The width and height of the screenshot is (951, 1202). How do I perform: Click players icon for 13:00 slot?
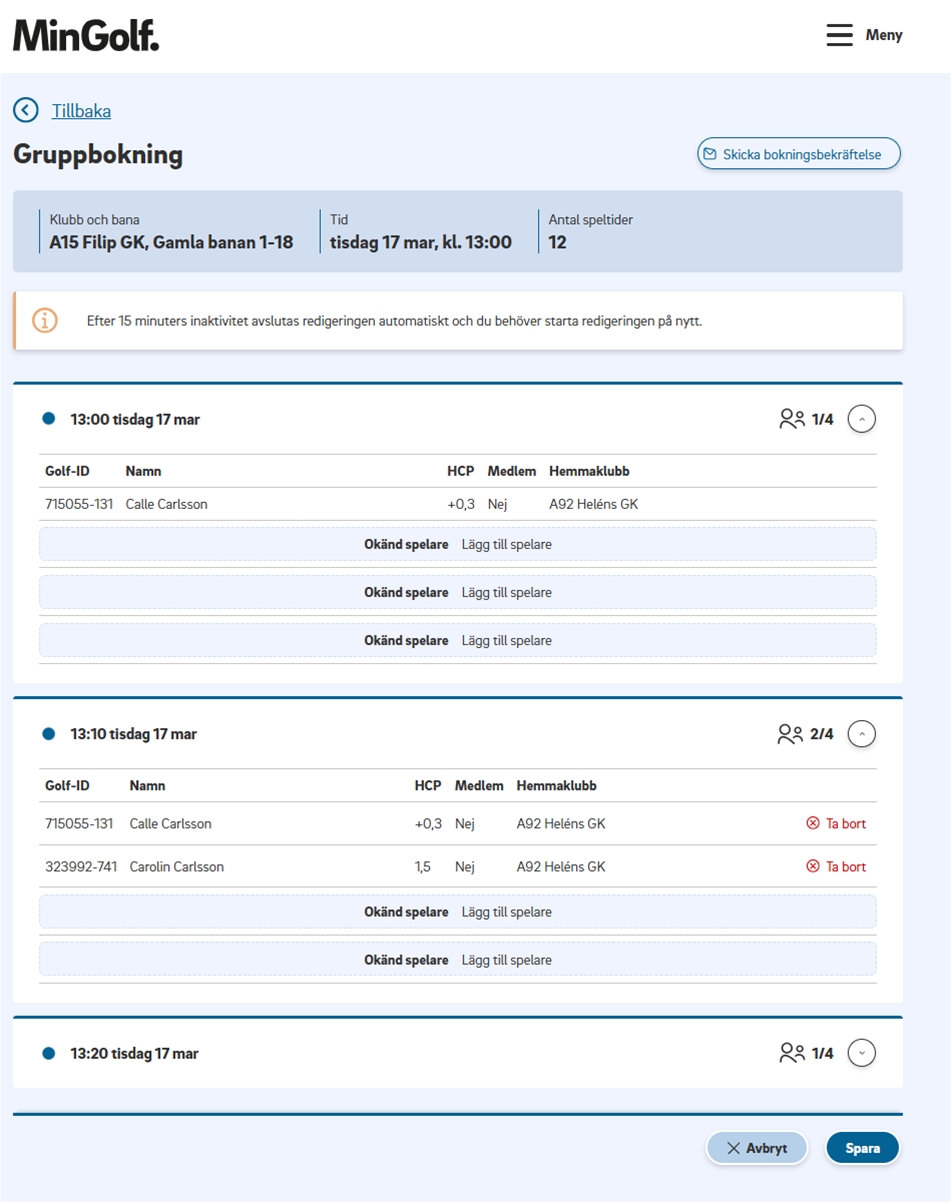click(792, 419)
